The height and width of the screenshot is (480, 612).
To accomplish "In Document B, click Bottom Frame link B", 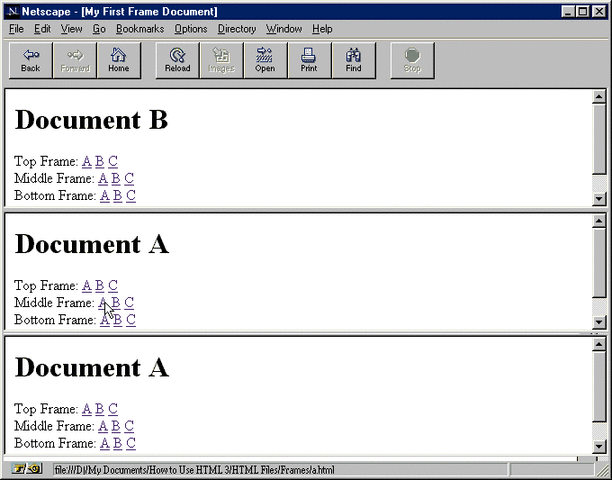I will click(118, 195).
